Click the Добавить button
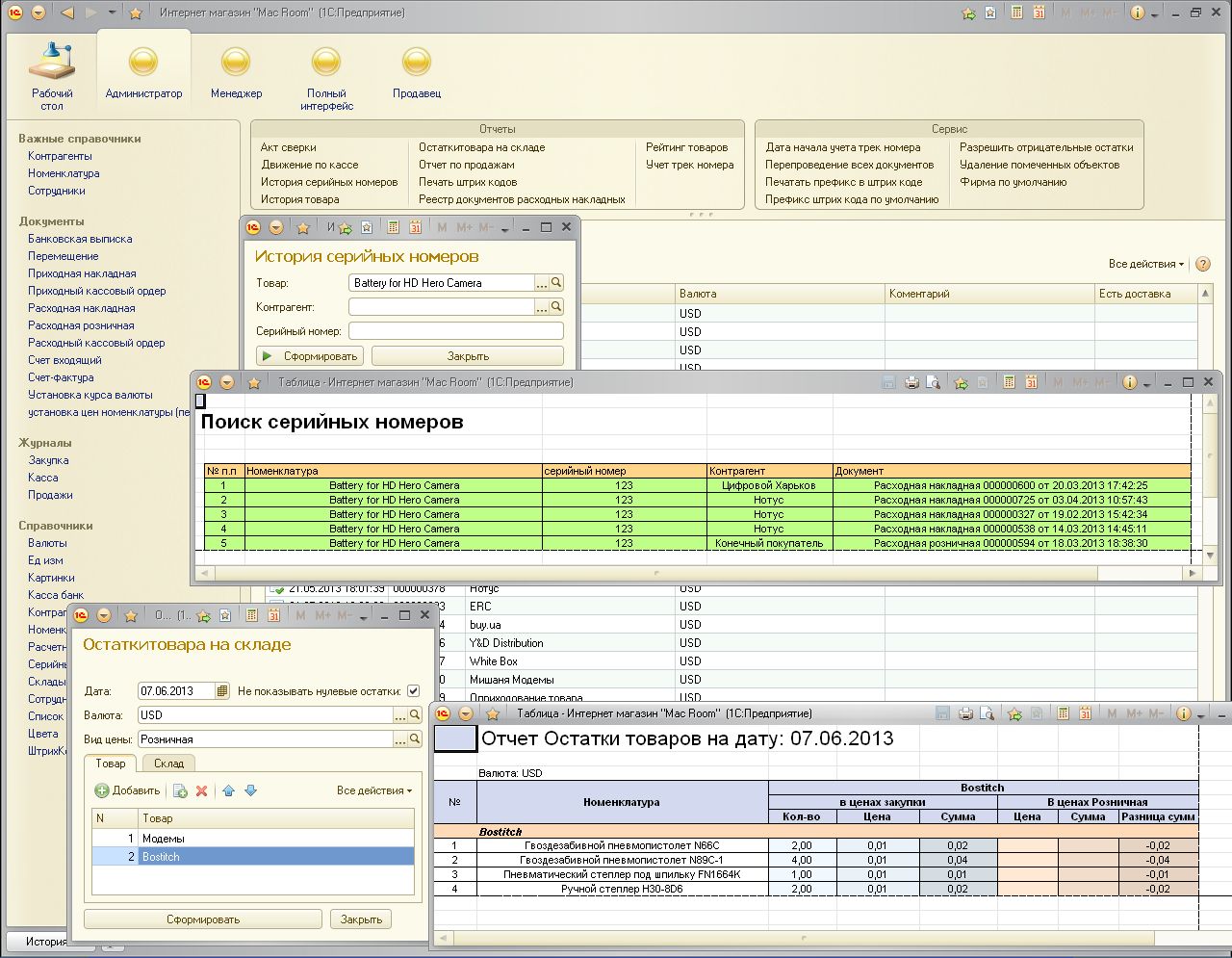Viewport: 1232px width, 958px height. click(128, 790)
